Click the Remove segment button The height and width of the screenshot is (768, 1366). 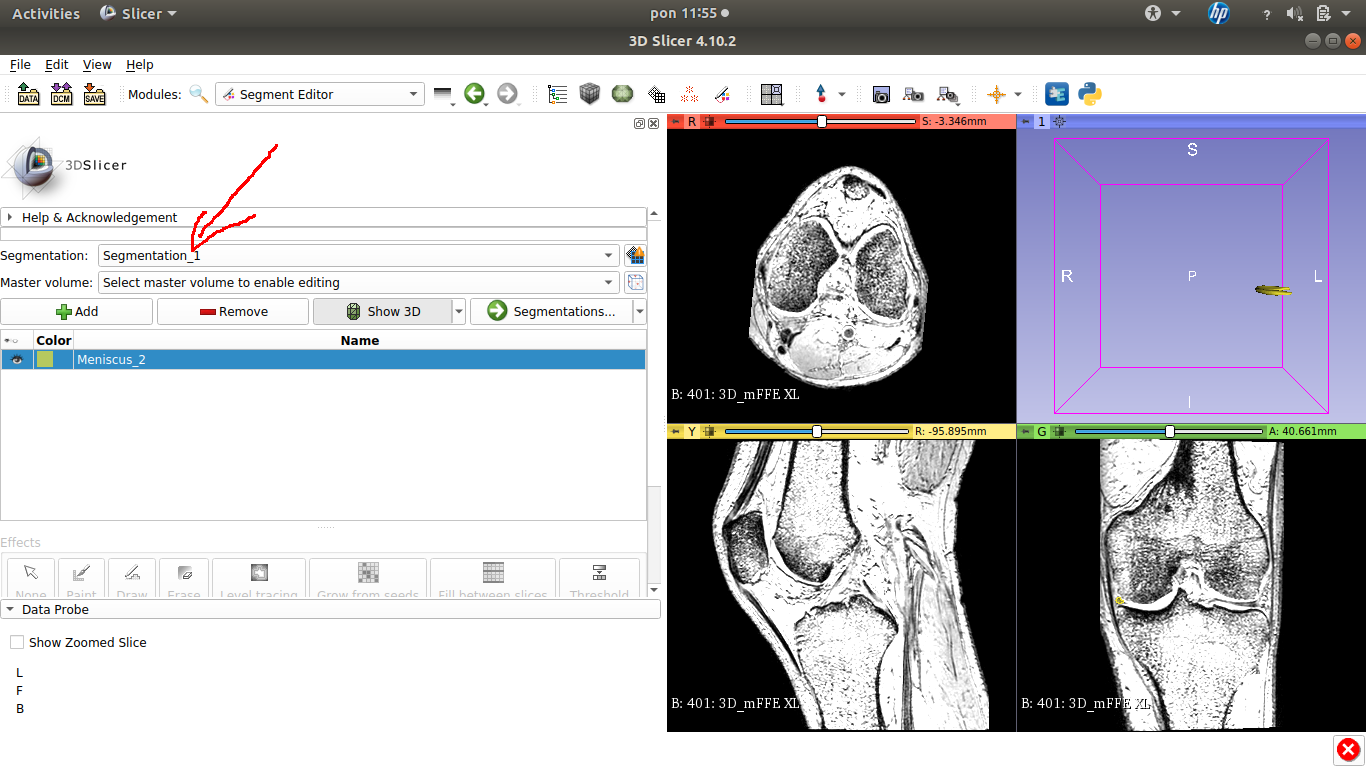(x=233, y=311)
